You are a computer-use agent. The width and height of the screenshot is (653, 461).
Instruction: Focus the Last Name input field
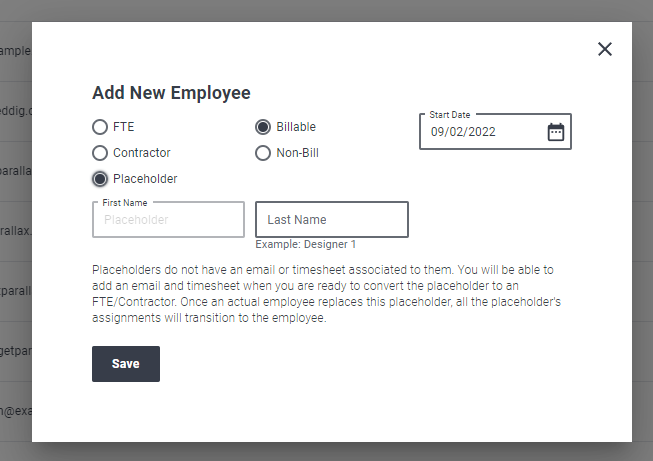(332, 219)
